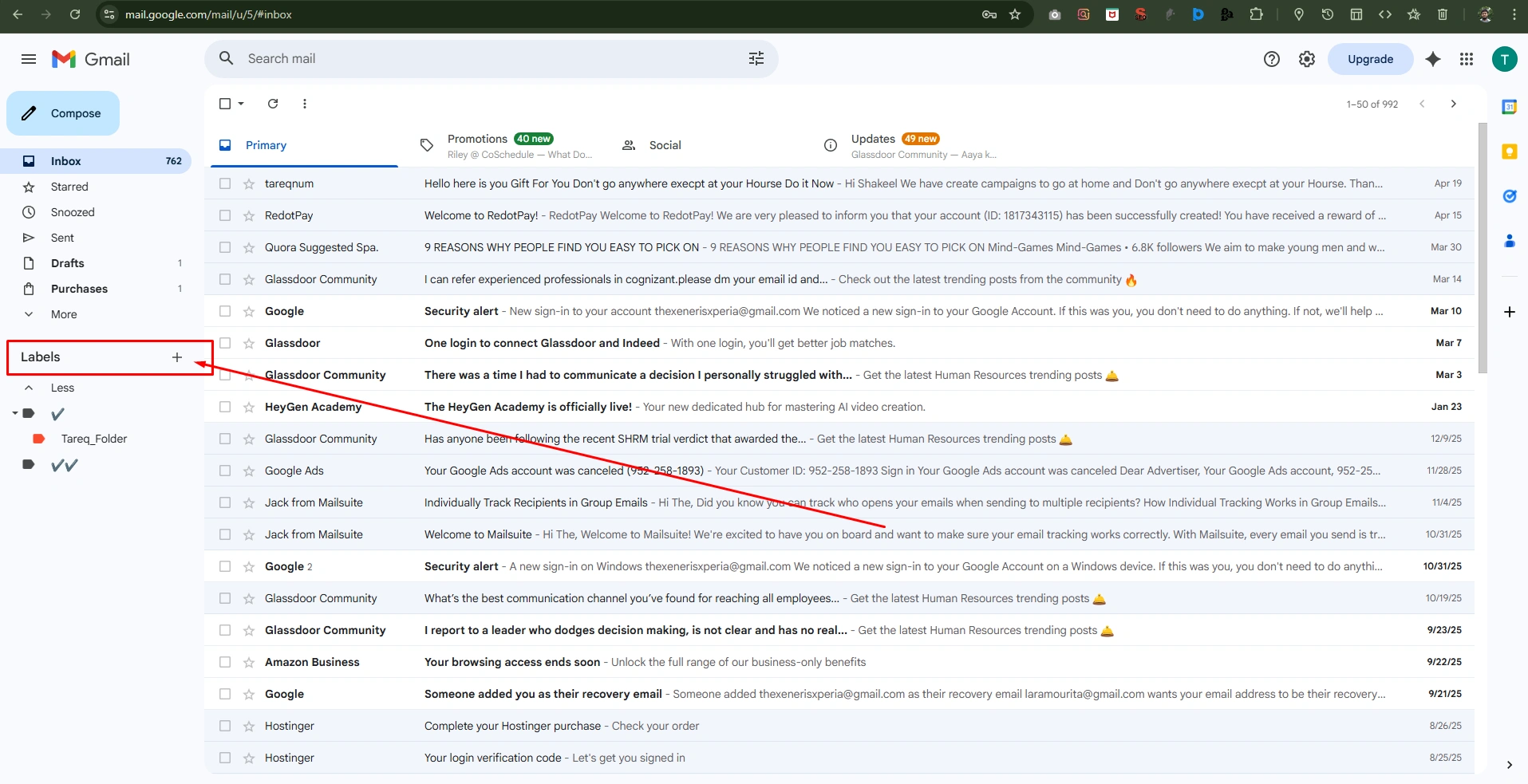Star the RedotPay email
The height and width of the screenshot is (784, 1528).
point(249,215)
